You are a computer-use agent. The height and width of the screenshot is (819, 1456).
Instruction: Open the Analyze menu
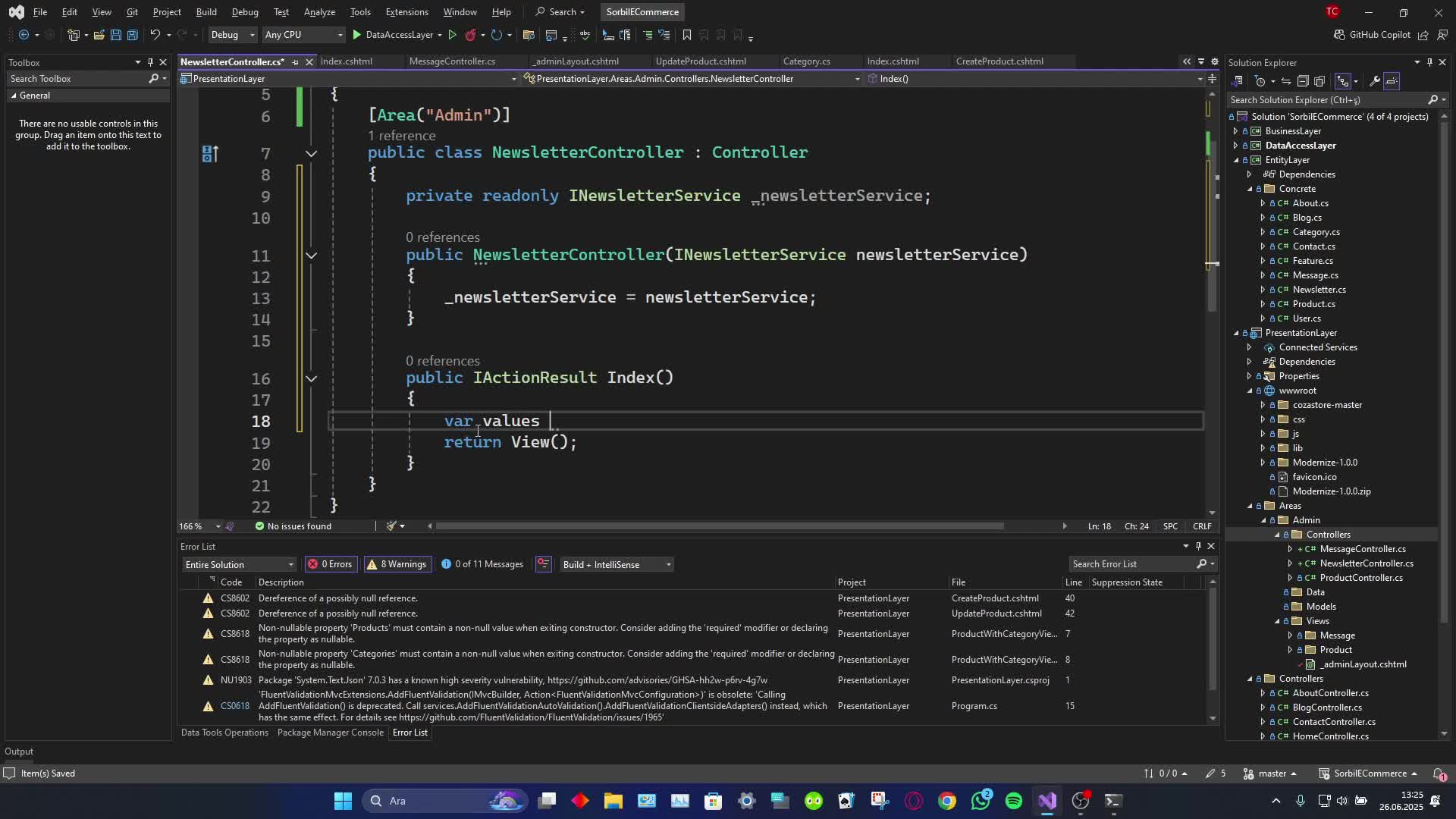click(x=319, y=12)
